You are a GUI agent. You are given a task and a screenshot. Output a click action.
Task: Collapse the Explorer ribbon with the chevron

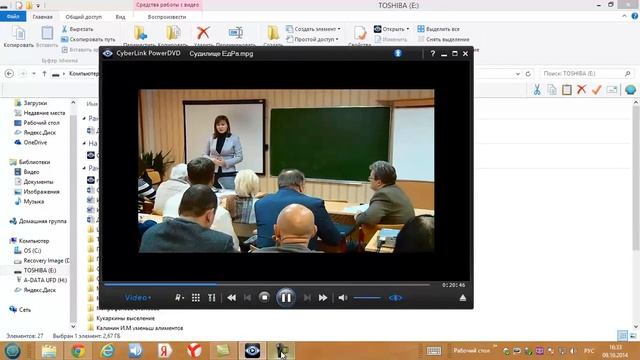[x=624, y=16]
